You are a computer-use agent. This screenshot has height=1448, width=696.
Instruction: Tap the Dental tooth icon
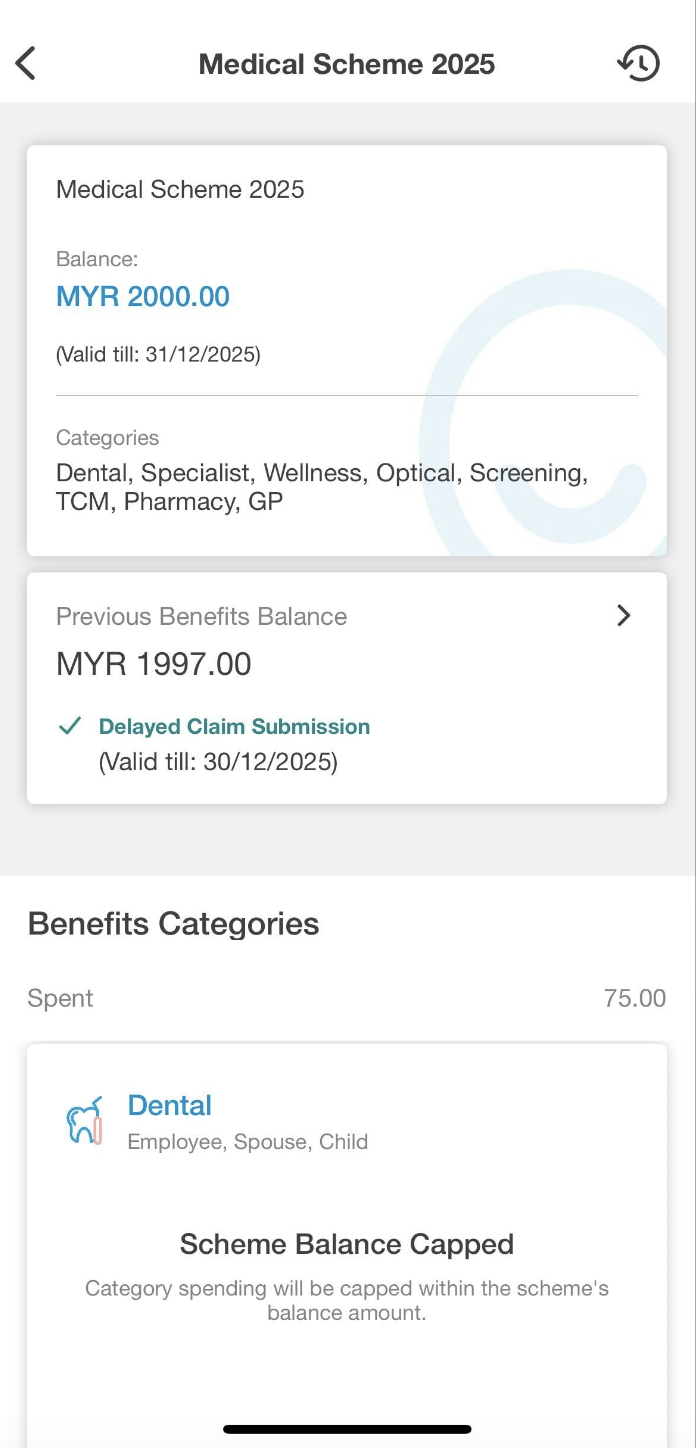[84, 1121]
